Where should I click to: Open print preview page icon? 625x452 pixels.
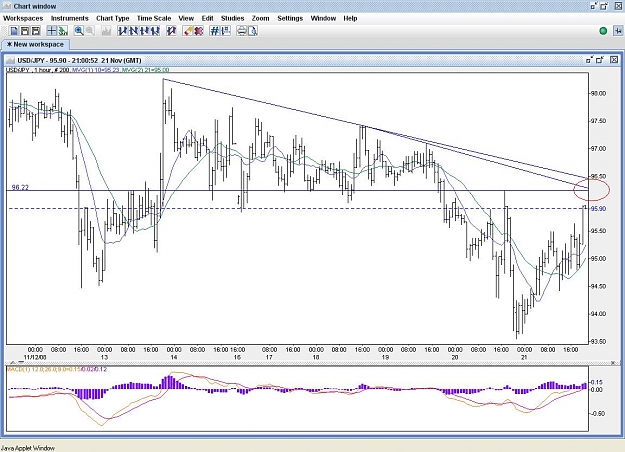tap(253, 31)
